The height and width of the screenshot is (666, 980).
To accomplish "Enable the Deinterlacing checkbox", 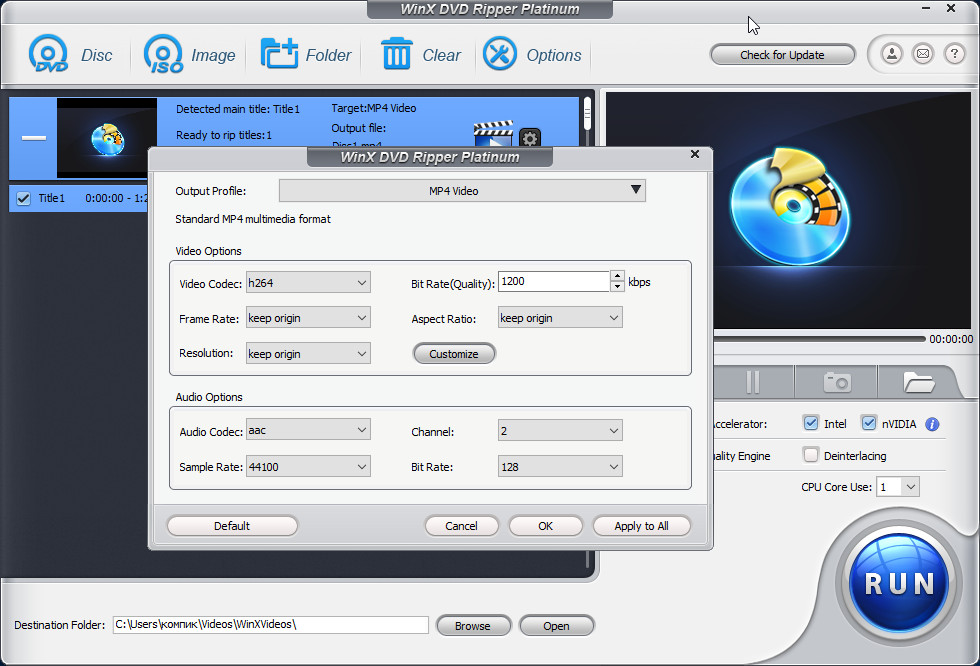I will (x=811, y=455).
